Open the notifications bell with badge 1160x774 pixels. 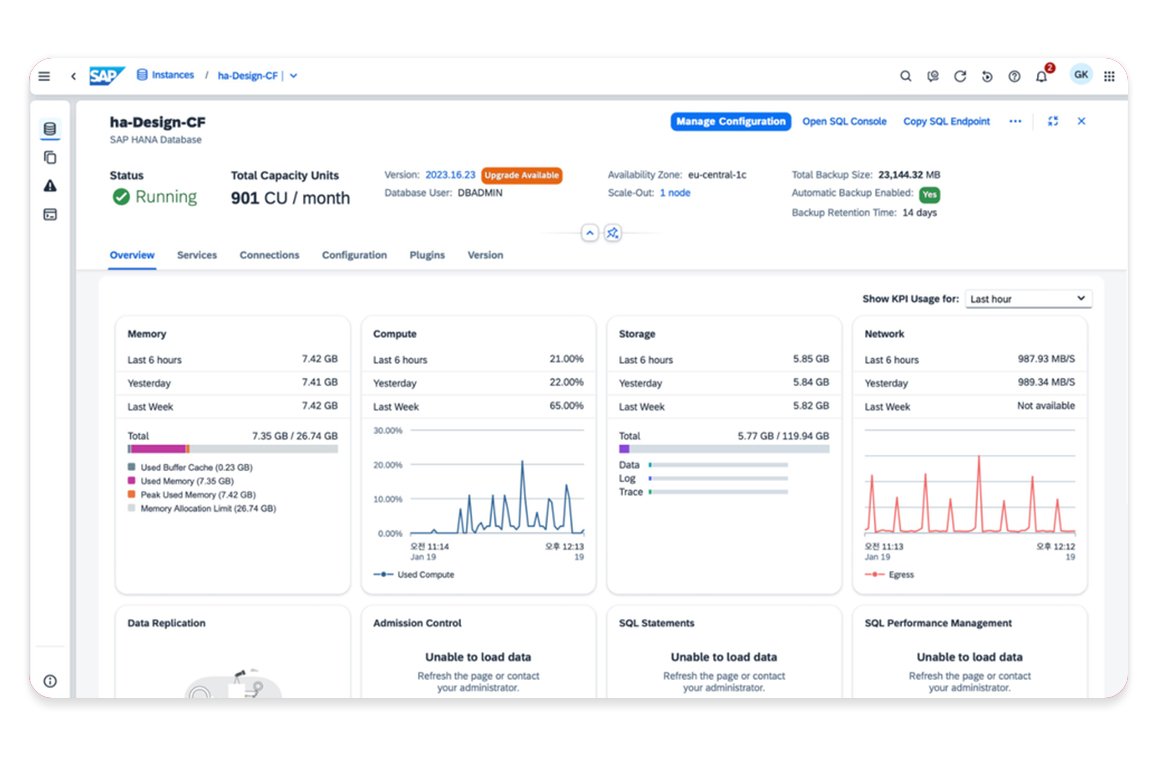[x=1041, y=76]
